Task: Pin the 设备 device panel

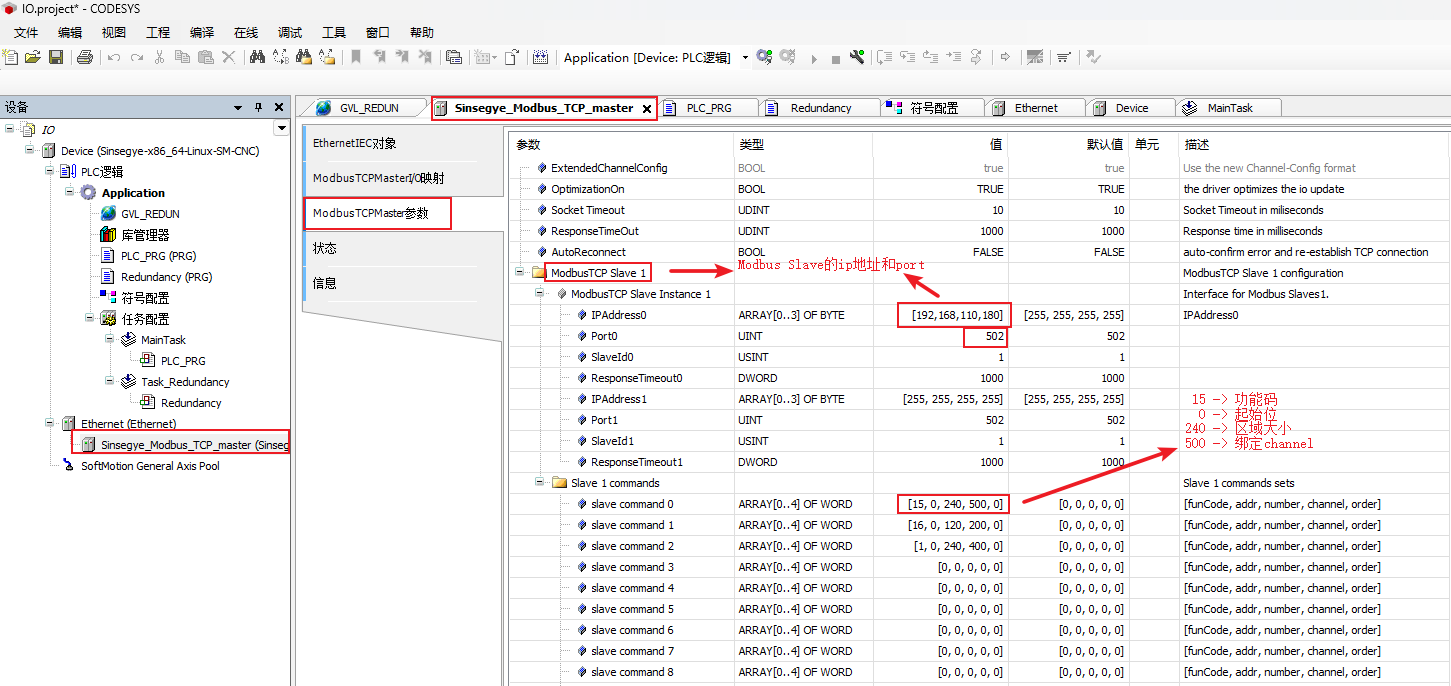Action: [258, 107]
